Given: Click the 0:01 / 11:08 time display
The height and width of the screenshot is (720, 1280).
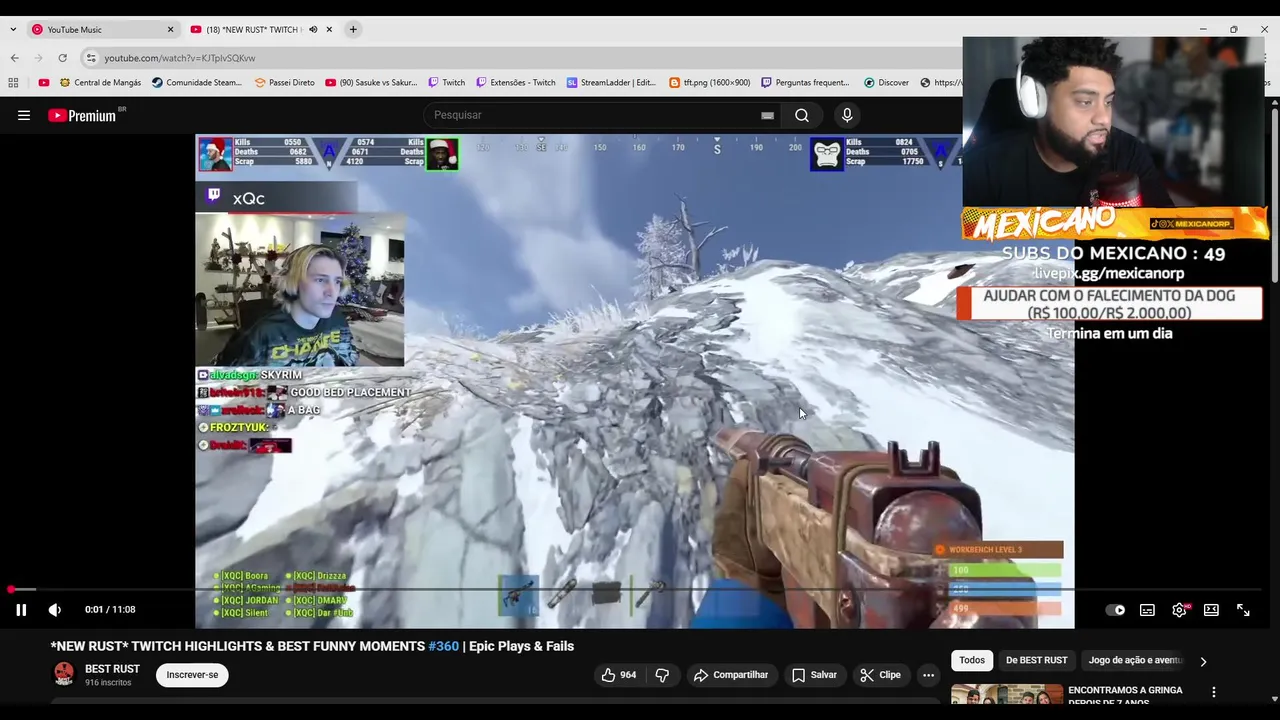Looking at the screenshot, I should [110, 610].
